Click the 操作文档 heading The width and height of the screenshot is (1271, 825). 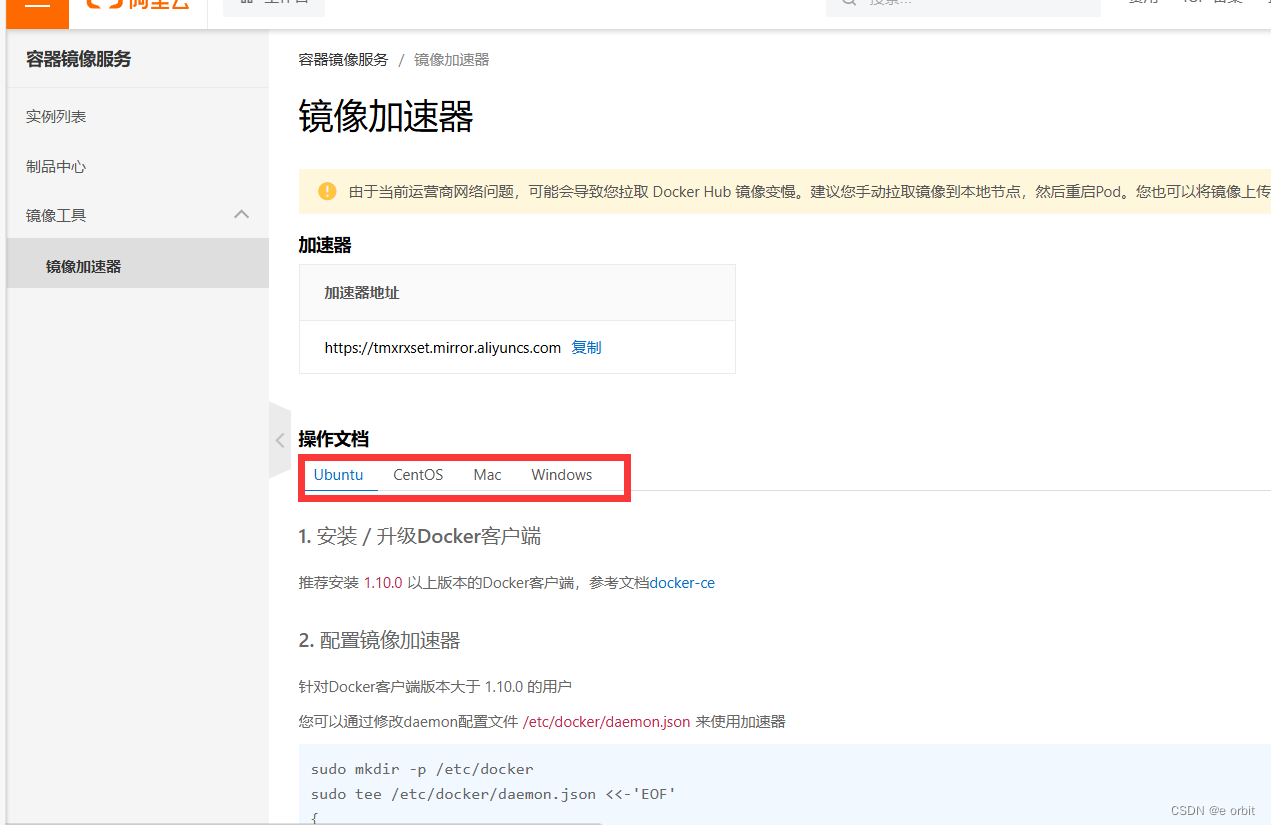333,439
